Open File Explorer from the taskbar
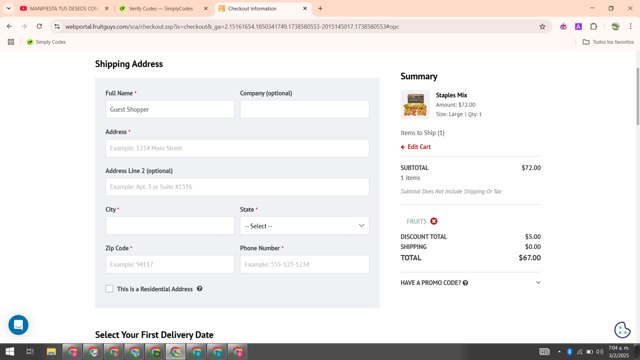This screenshot has height=360, width=640. (51, 352)
